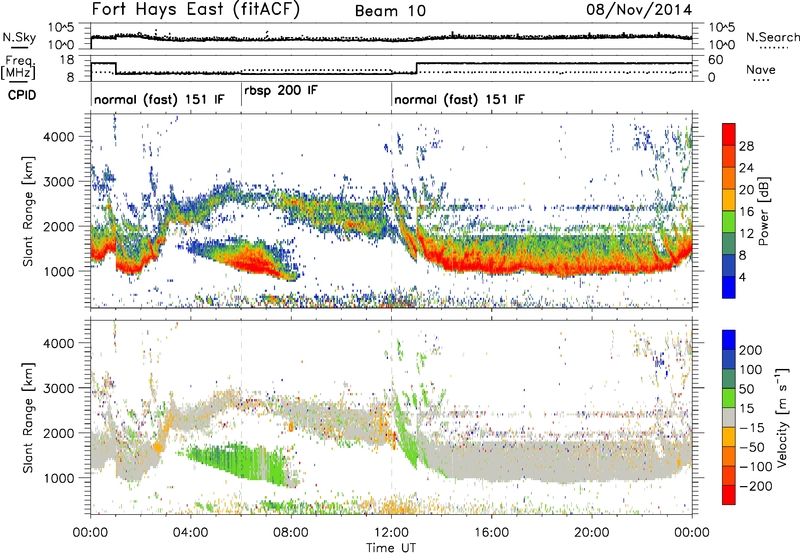Click the 'normal (fast) 151 IF' label at 12:00
The width and height of the screenshot is (800, 554).
pos(459,99)
